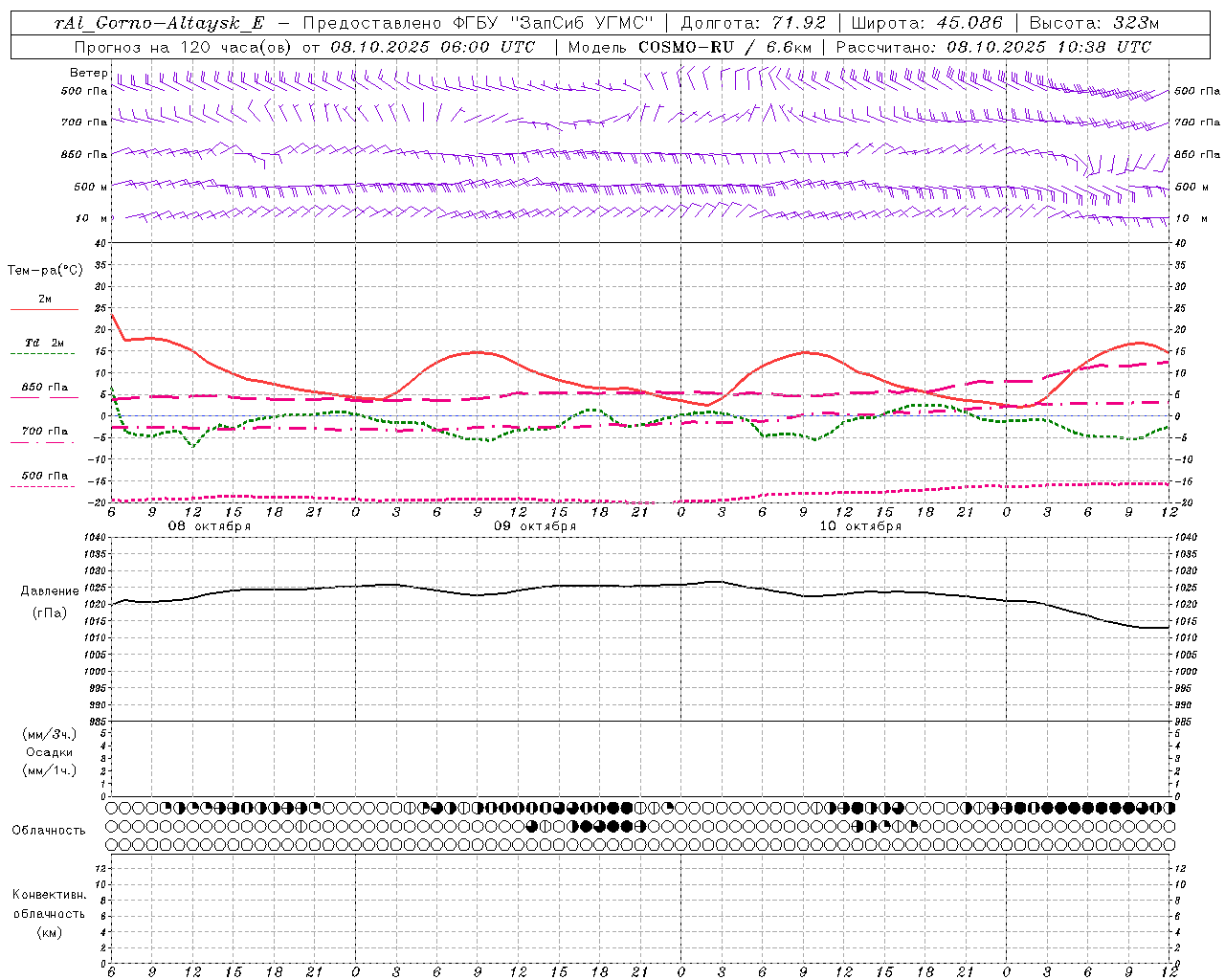Click the left pressure axis value 1000
1225x980 pixels.
(x=94, y=672)
